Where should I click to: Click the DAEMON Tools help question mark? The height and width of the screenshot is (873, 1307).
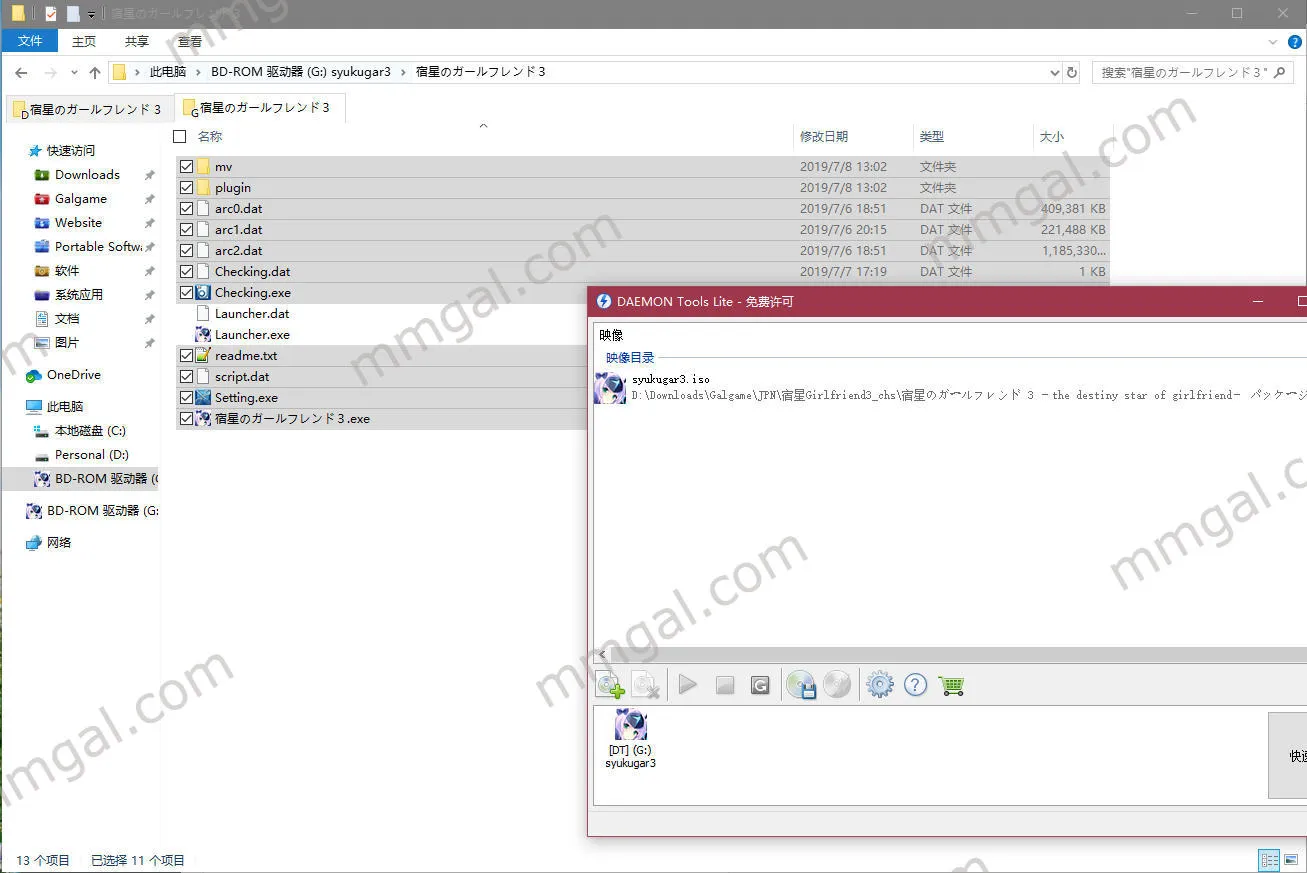(x=915, y=685)
